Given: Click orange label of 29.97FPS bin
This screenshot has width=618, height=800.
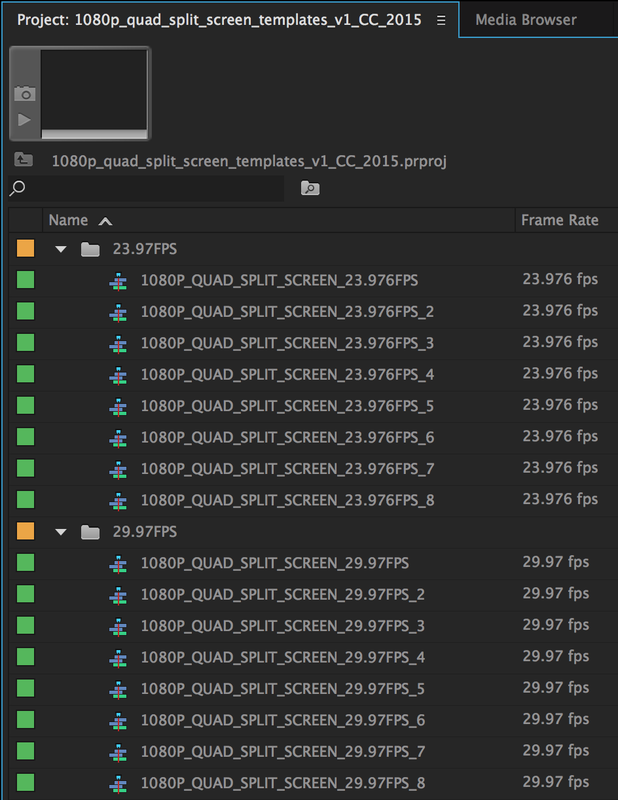Looking at the screenshot, I should pos(26,531).
